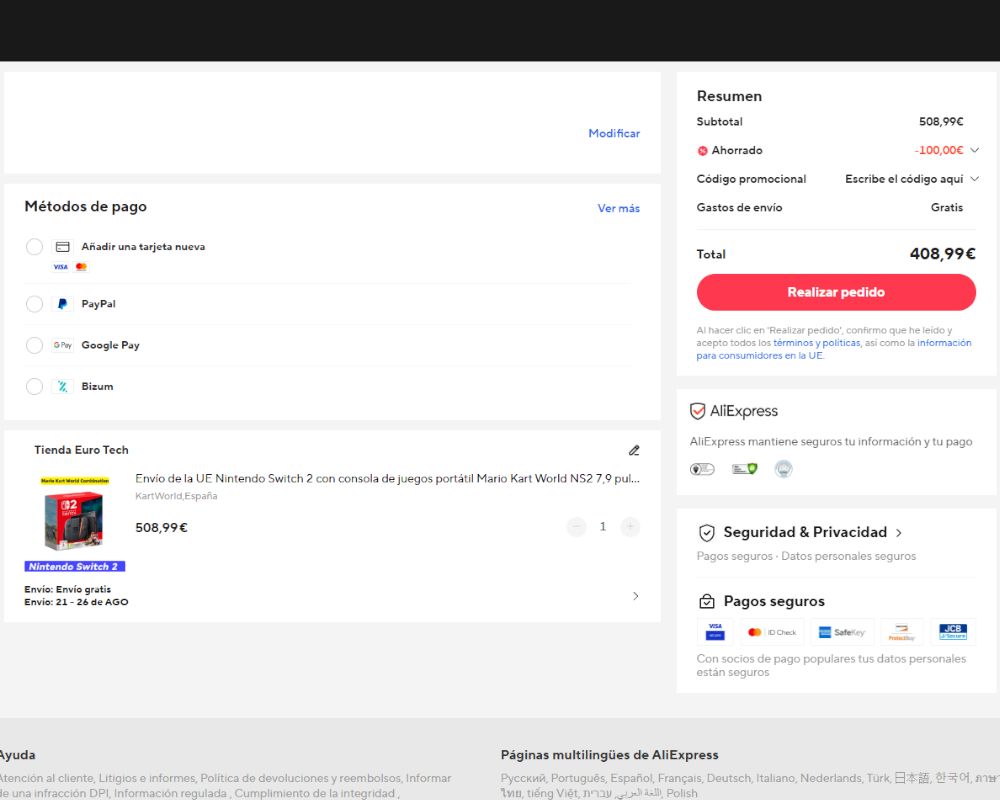This screenshot has width=1000, height=800.
Task: Click the Total amount 408,99€
Action: [943, 254]
